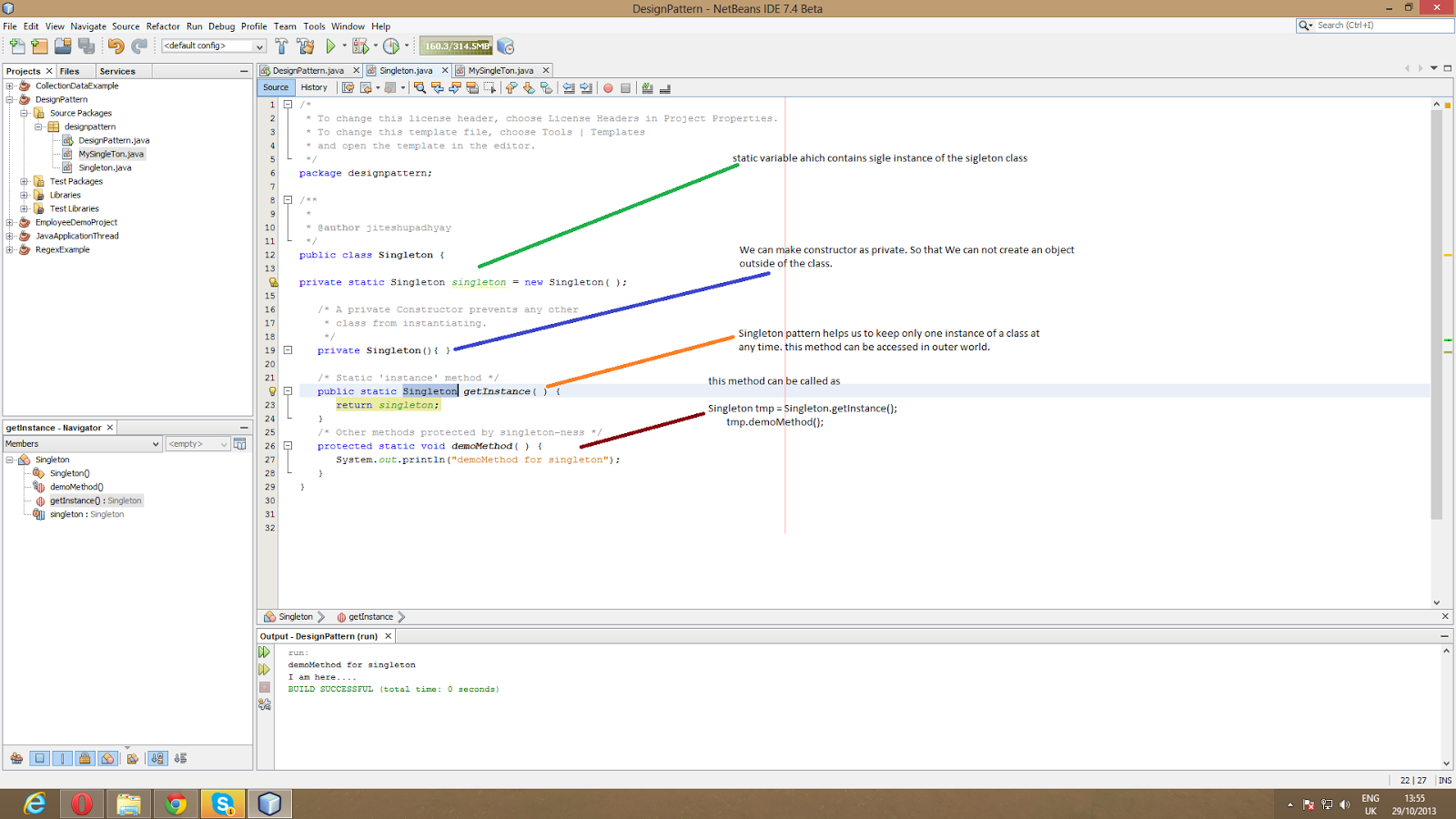1456x819 pixels.
Task: Open the Find Selection magnifier in editor toolbar
Action: (x=420, y=87)
